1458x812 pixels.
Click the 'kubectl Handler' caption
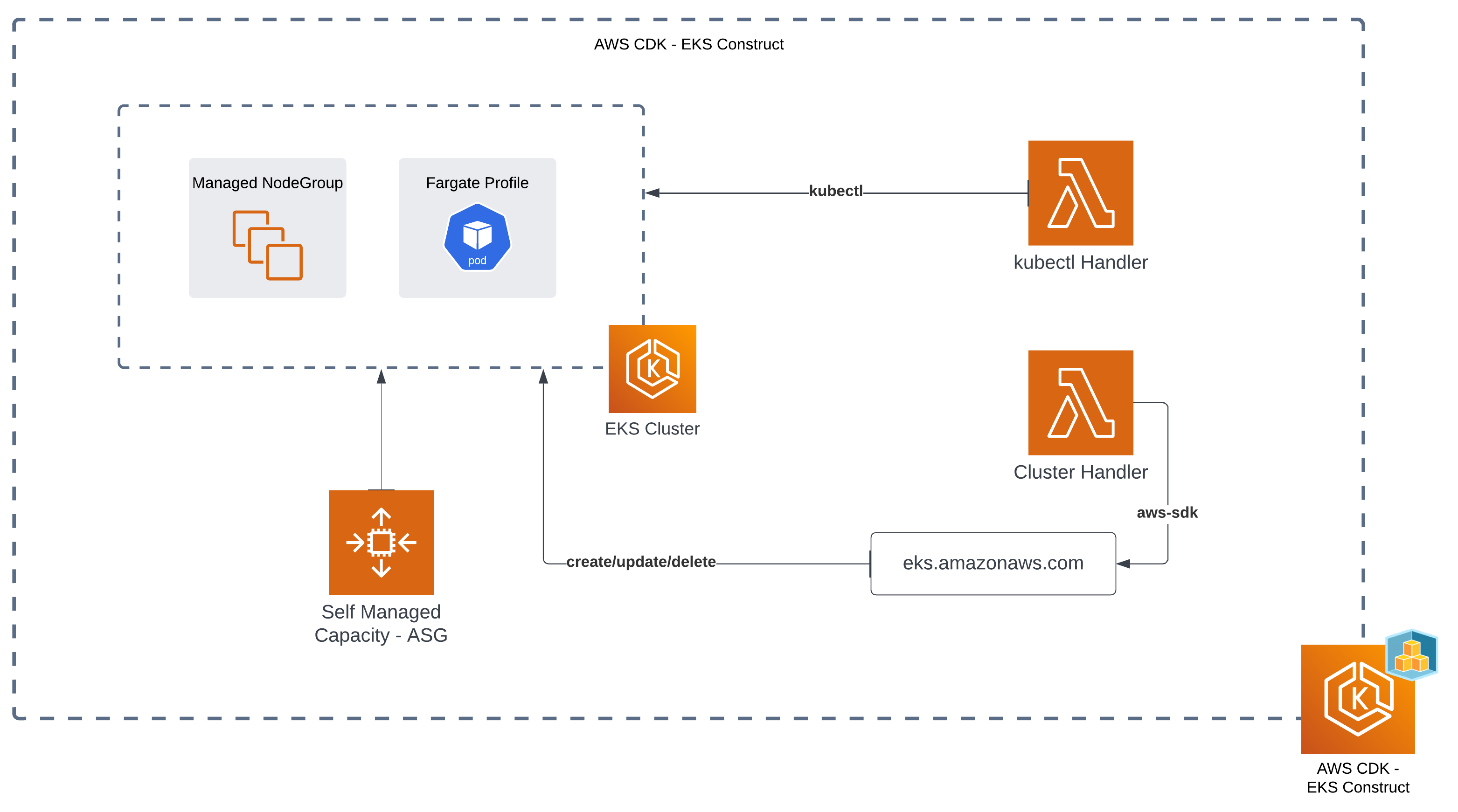point(1080,262)
